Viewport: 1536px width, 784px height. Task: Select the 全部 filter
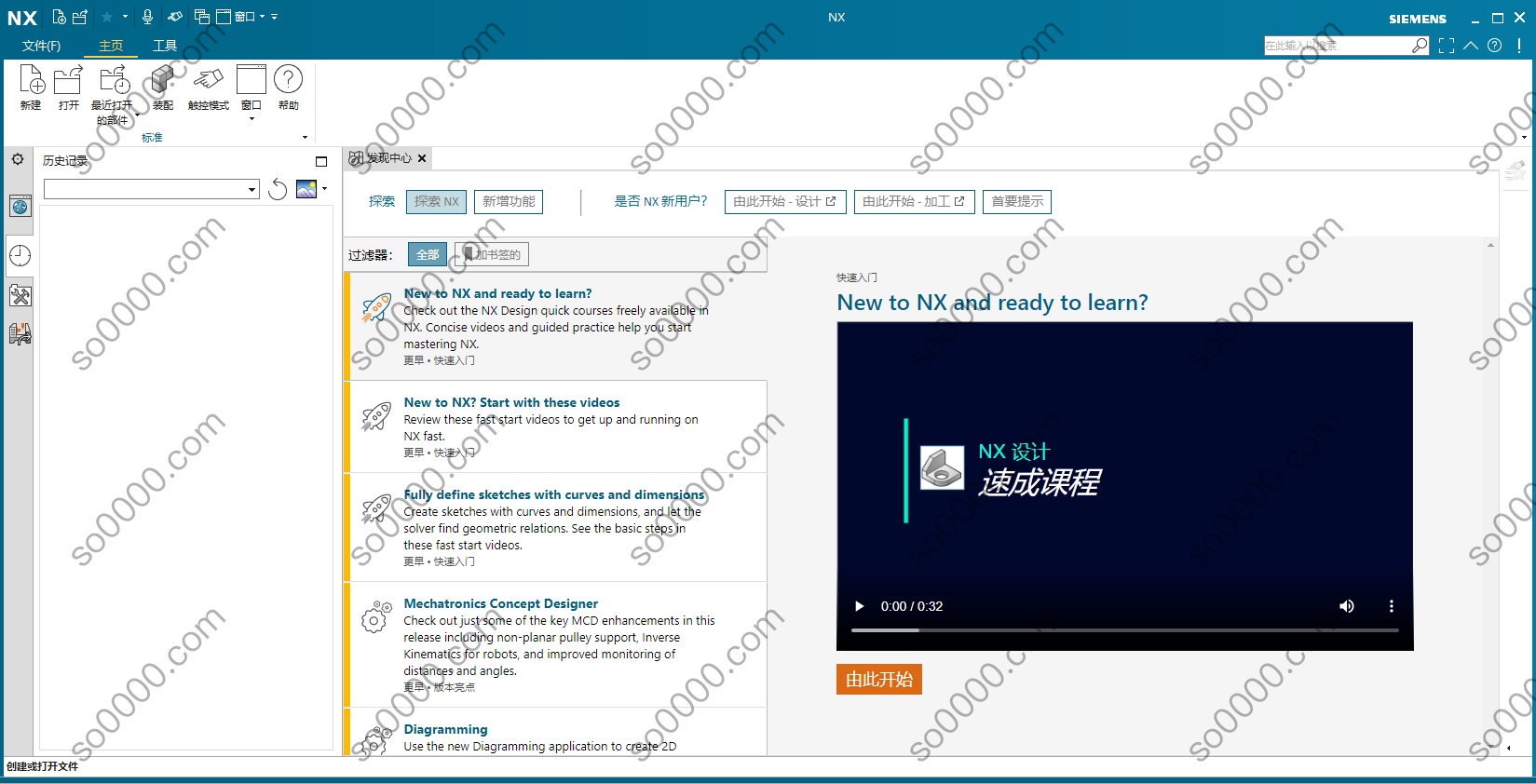click(x=428, y=254)
